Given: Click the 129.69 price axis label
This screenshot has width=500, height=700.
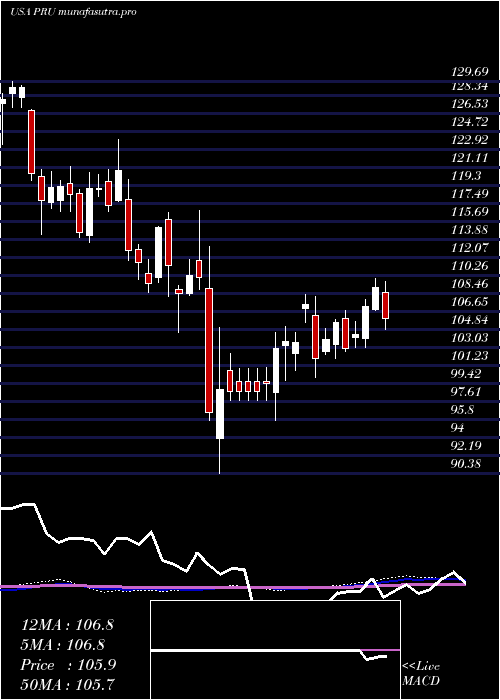Looking at the screenshot, I should [x=469, y=72].
